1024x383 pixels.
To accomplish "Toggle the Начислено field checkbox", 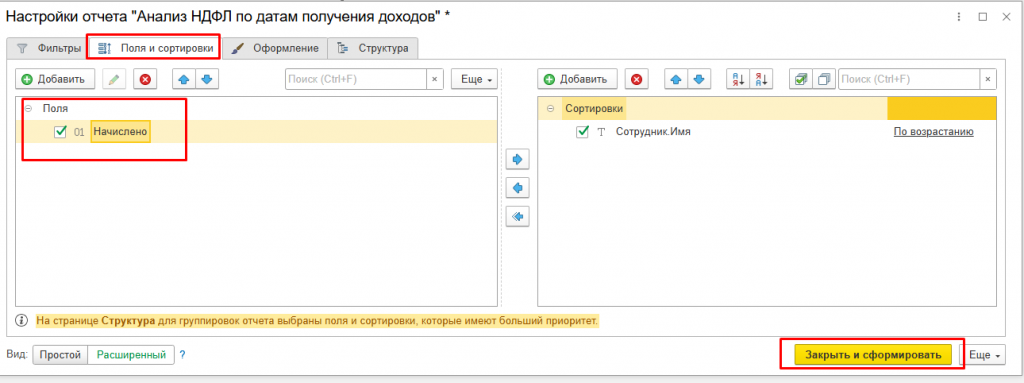I will (61, 131).
